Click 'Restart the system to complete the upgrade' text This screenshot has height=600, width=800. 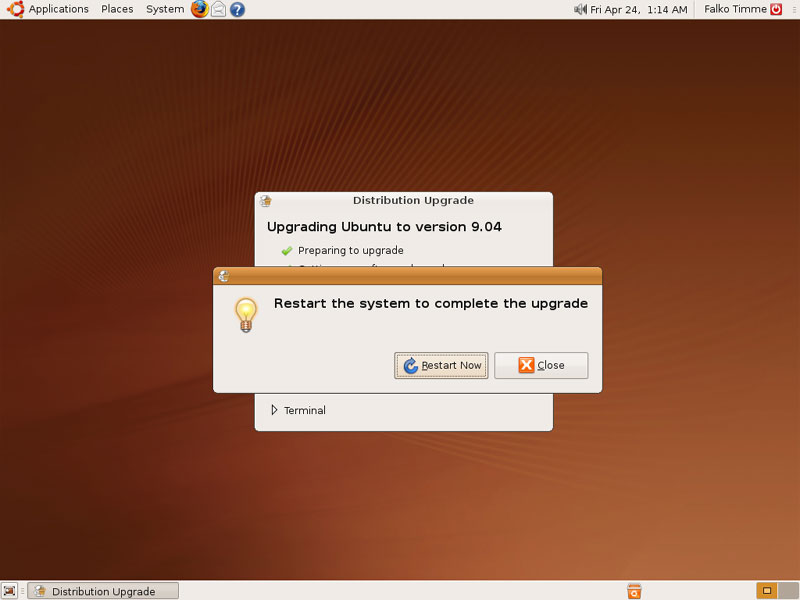pos(431,304)
